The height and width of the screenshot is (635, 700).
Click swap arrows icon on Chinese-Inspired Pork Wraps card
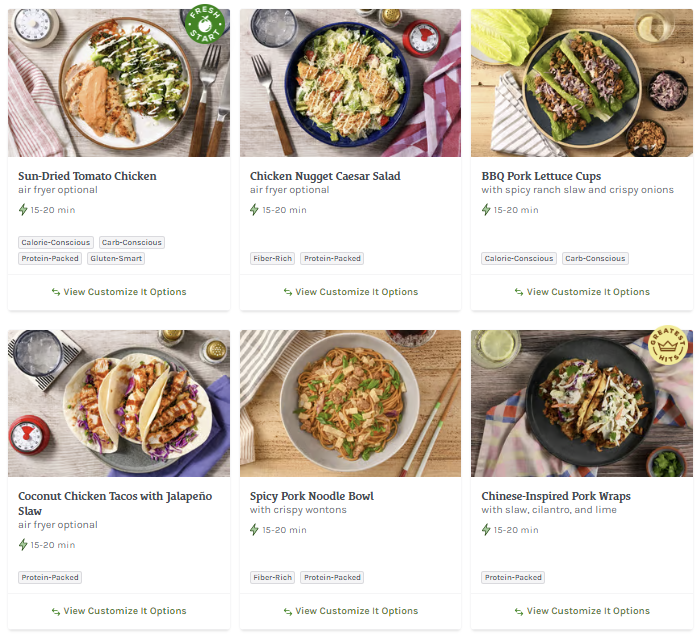click(x=519, y=611)
